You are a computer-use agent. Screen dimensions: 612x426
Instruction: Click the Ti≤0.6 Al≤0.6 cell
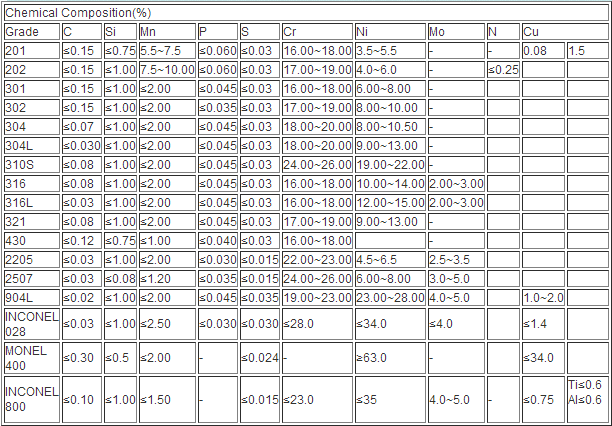586,394
